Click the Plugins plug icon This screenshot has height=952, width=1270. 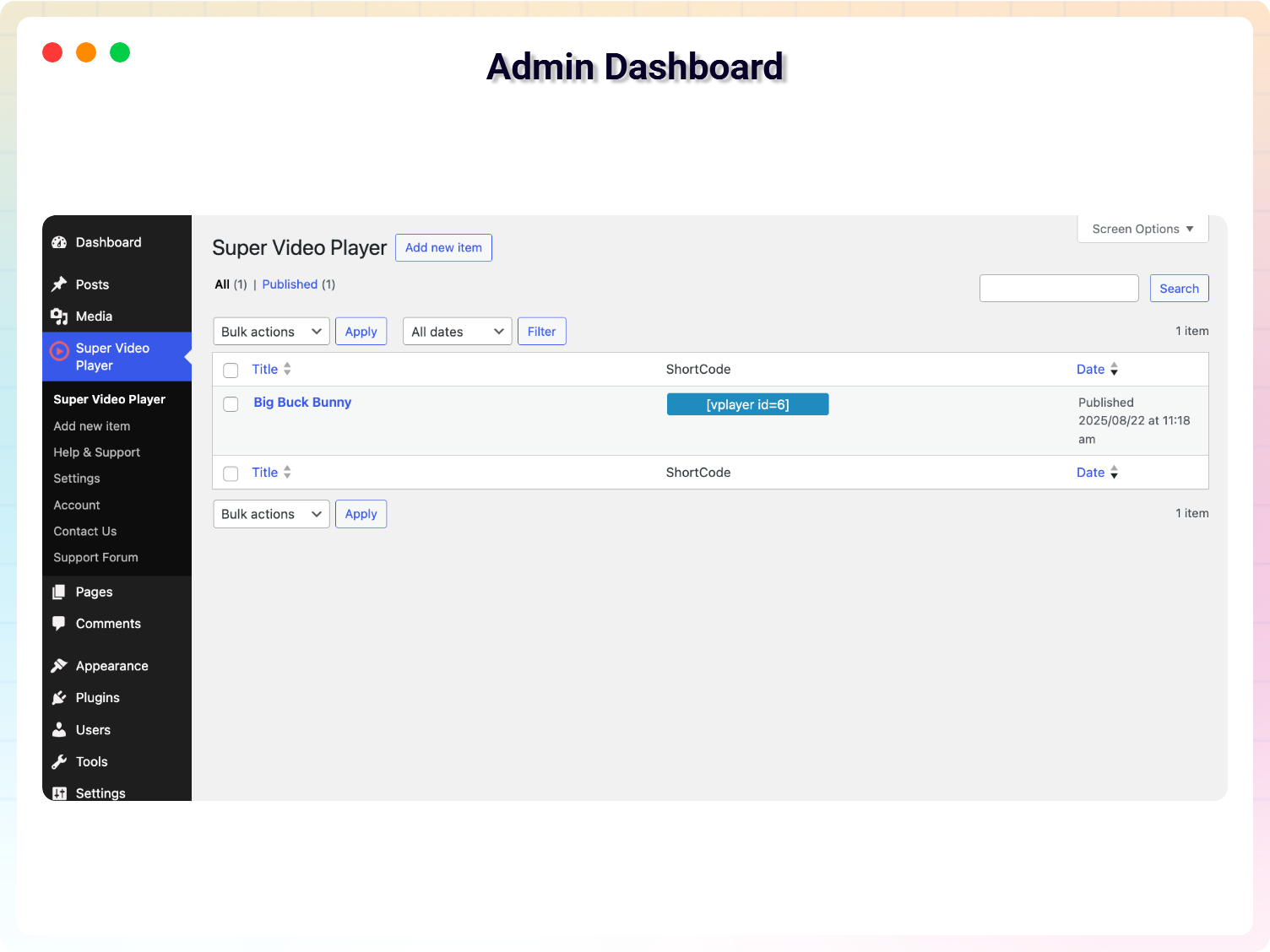pyautogui.click(x=59, y=698)
